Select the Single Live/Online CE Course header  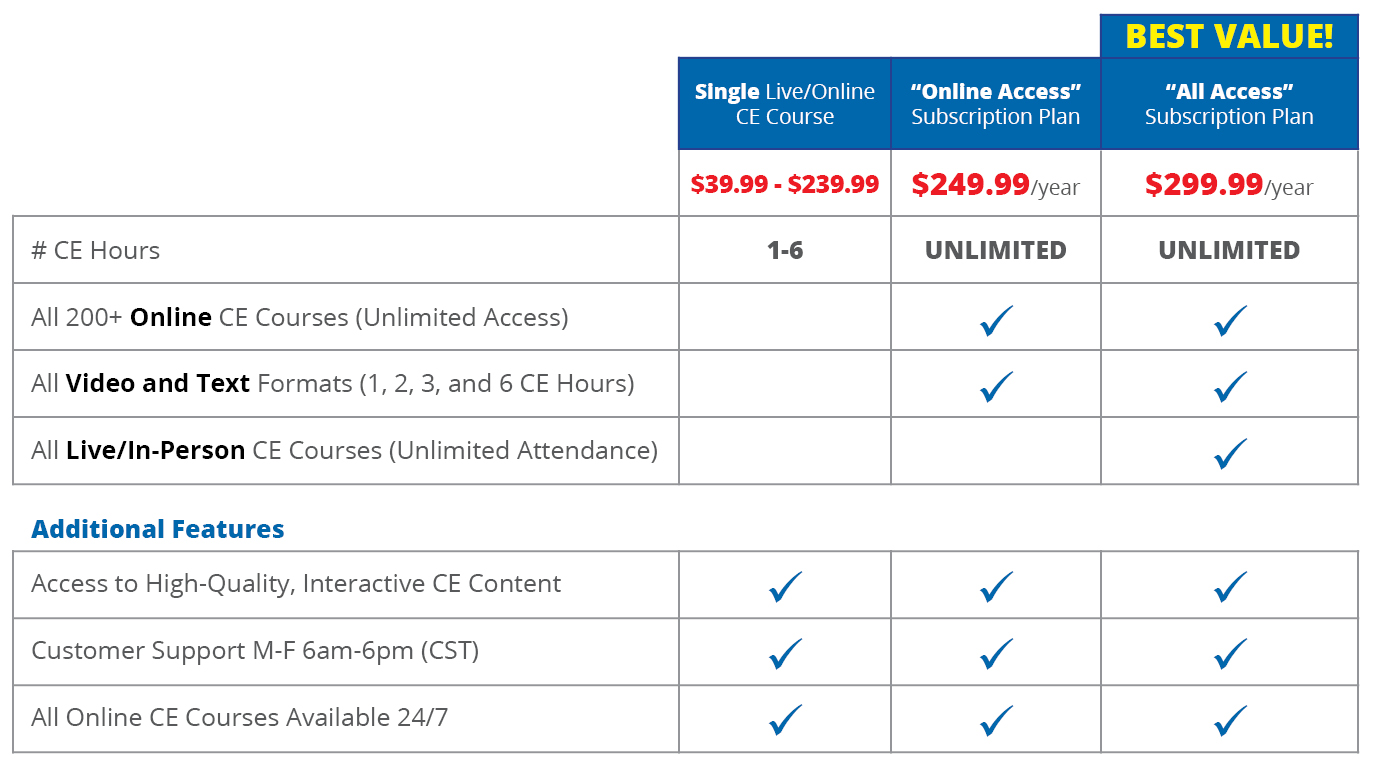click(785, 104)
